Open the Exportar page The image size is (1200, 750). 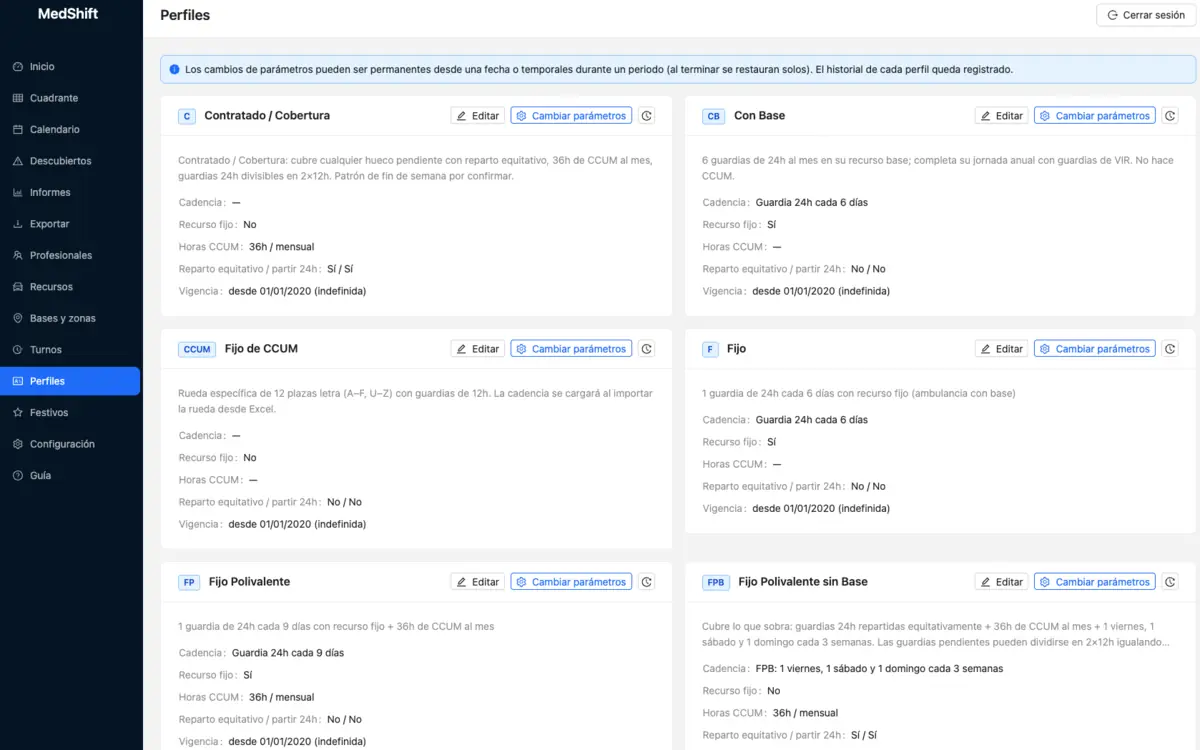tap(70, 224)
